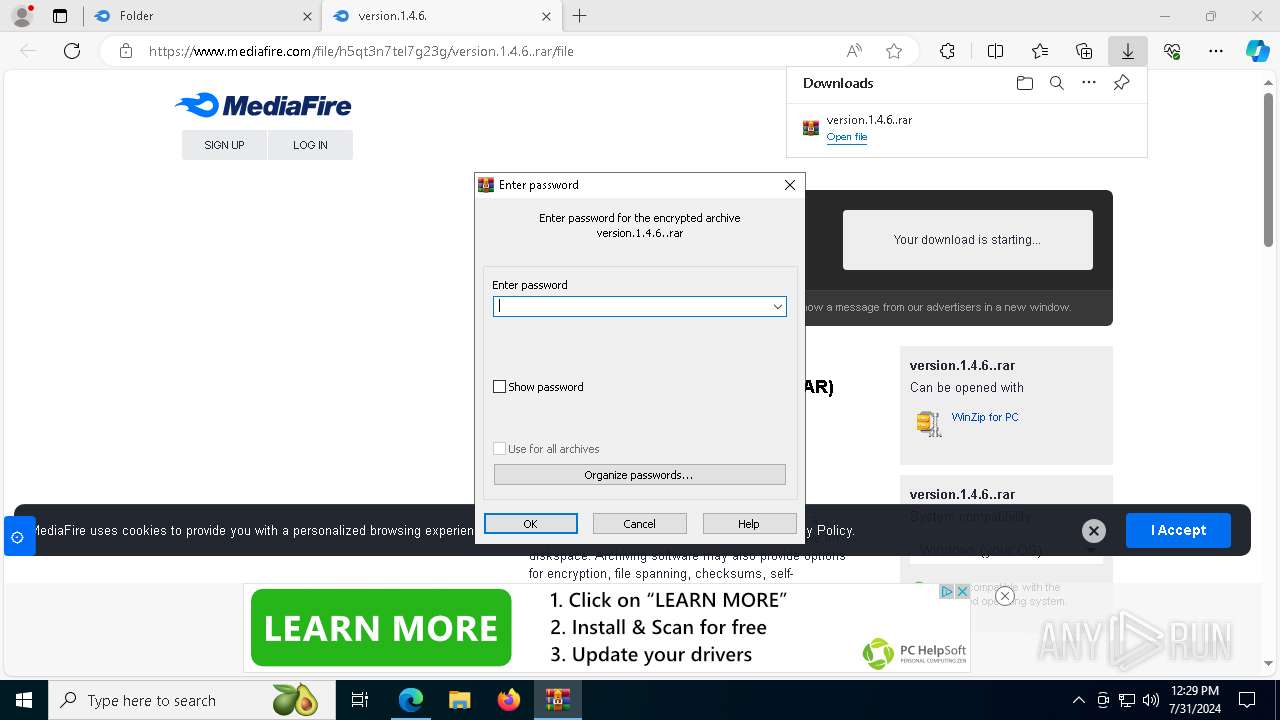Open Collections icon in Edge toolbar
The image size is (1280, 720).
(1084, 51)
